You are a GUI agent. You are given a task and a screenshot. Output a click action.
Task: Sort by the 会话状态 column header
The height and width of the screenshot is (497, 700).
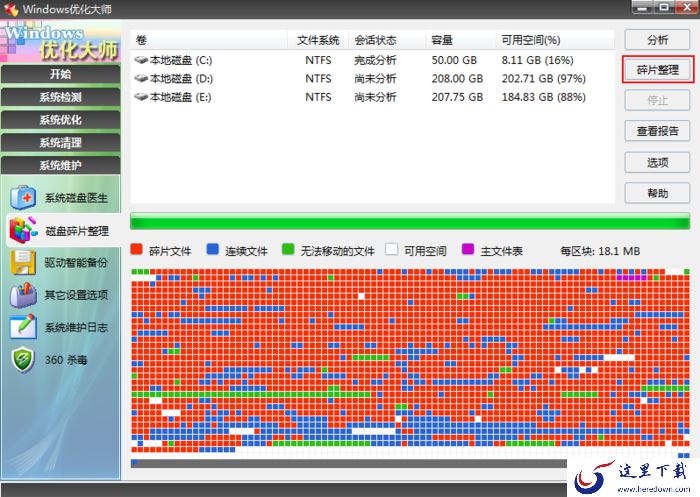tap(387, 40)
